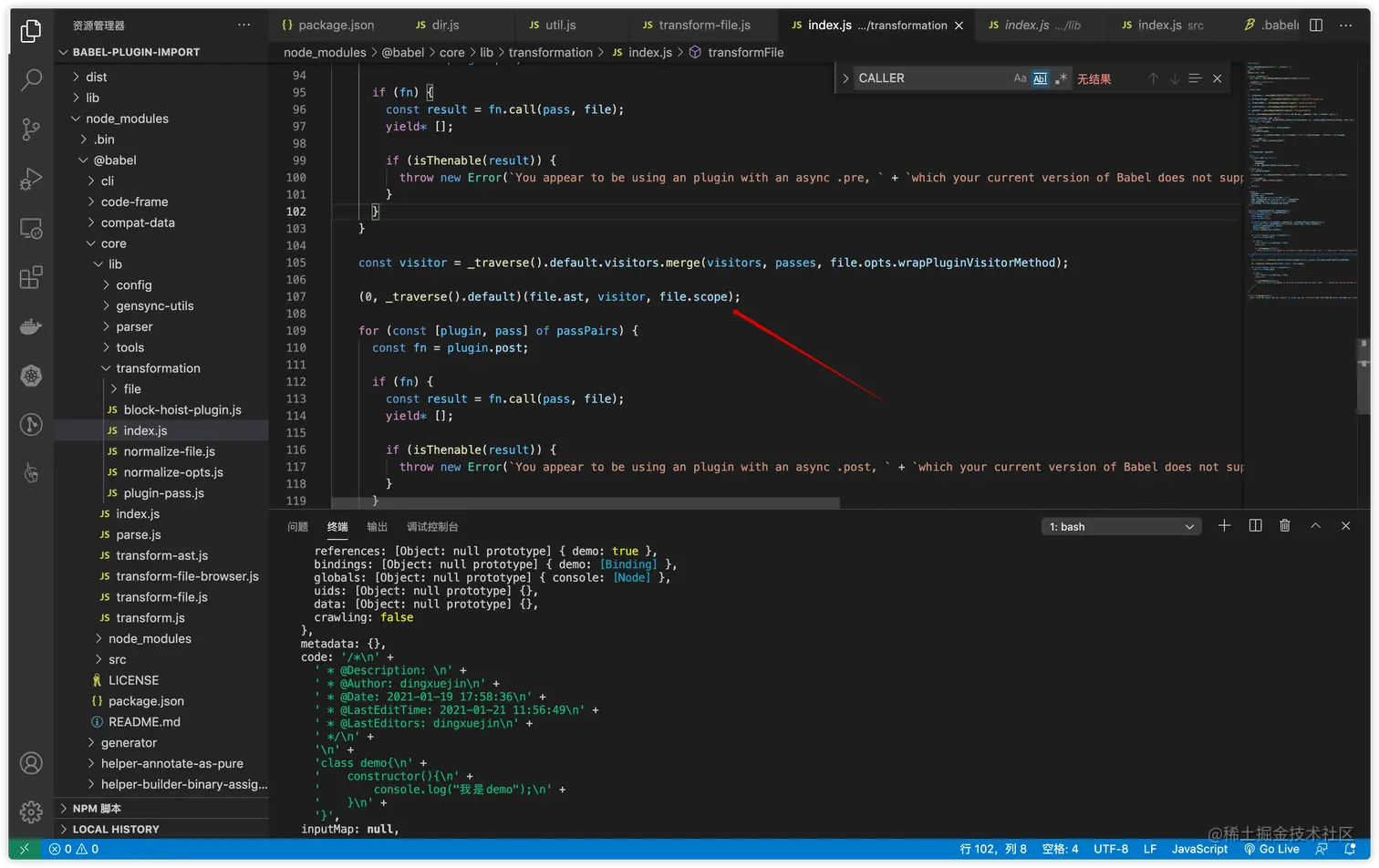Screen dimensions: 1379x868
Task: Open the Extensions view icon
Action: [x=31, y=277]
